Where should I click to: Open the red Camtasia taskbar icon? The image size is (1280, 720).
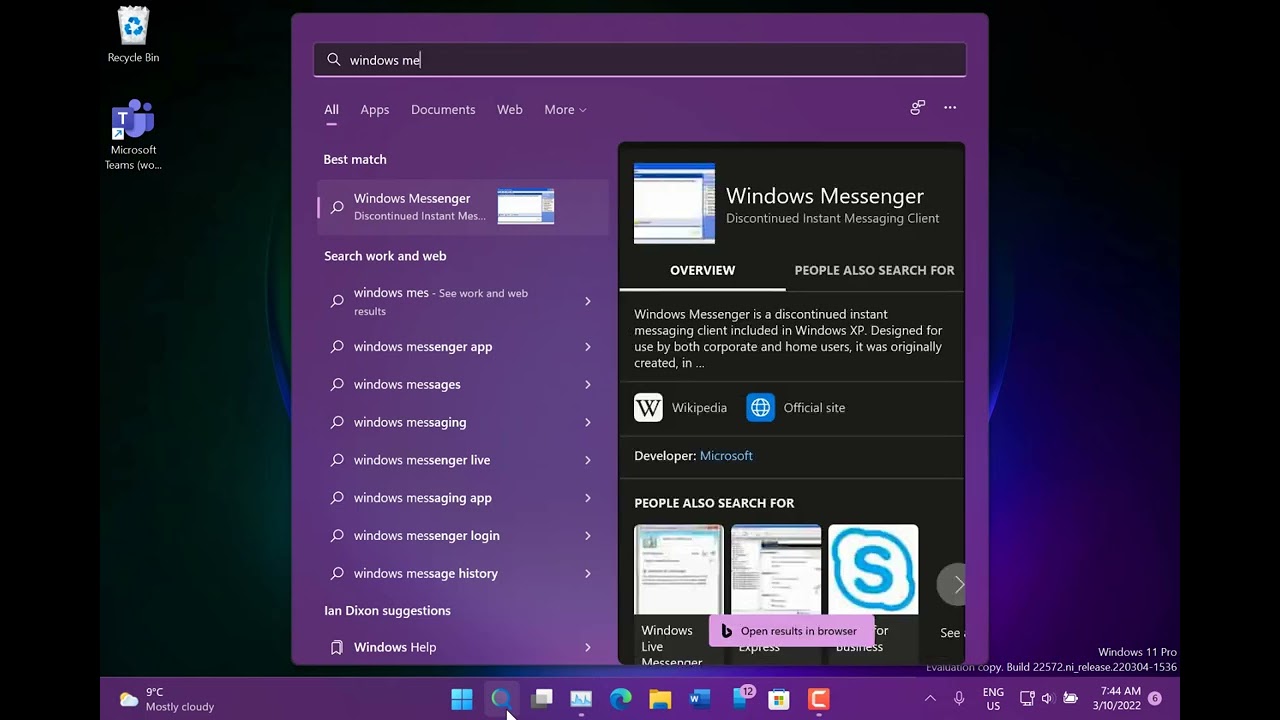[819, 699]
